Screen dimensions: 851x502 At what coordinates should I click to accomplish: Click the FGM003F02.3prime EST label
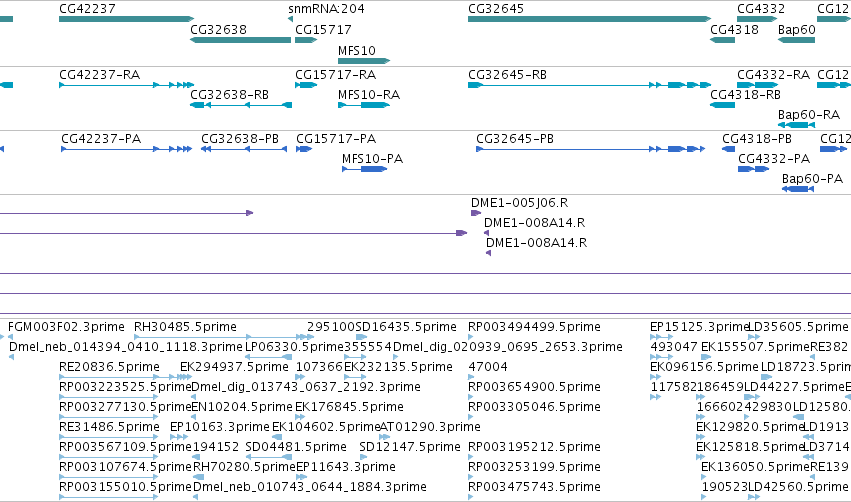point(66,327)
